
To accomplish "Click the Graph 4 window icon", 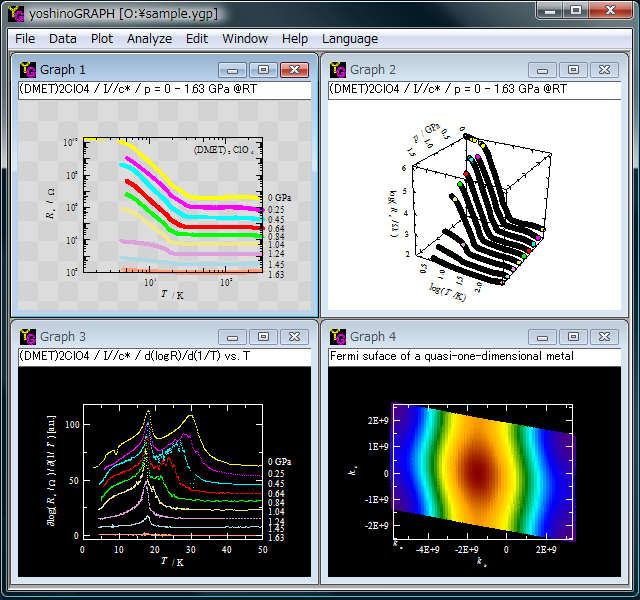I will point(338,337).
